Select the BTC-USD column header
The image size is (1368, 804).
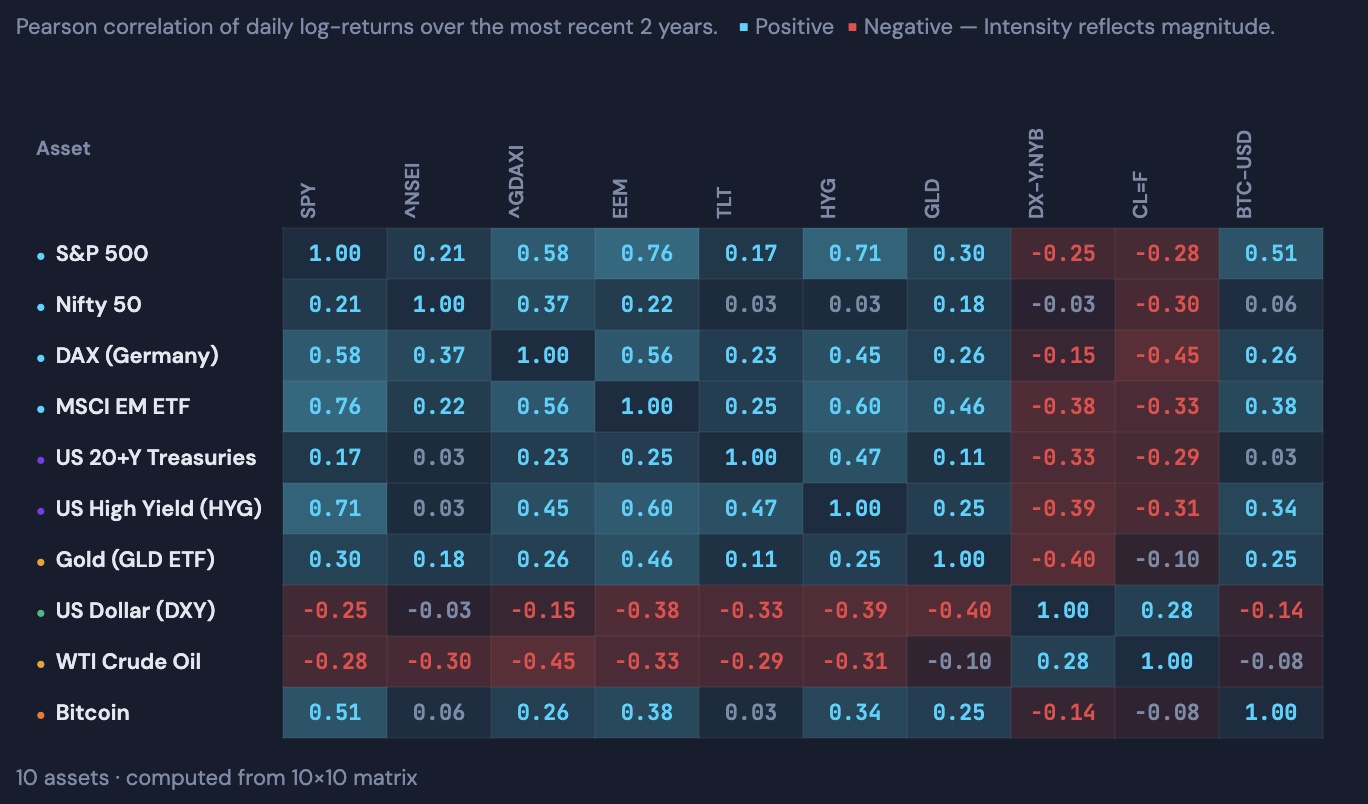[1244, 176]
